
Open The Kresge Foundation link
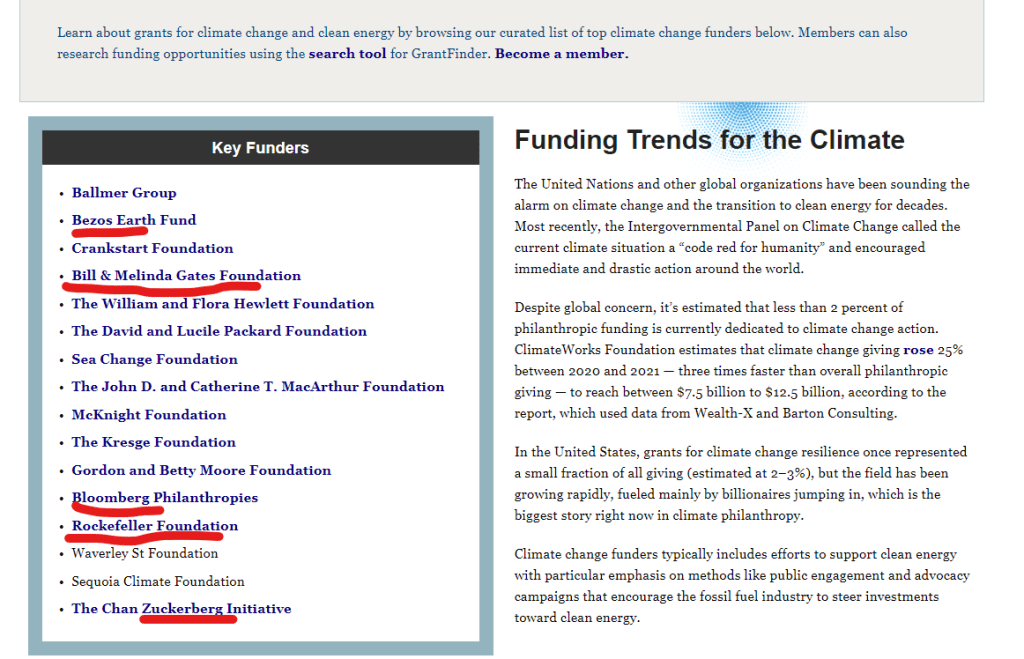pyautogui.click(x=153, y=442)
